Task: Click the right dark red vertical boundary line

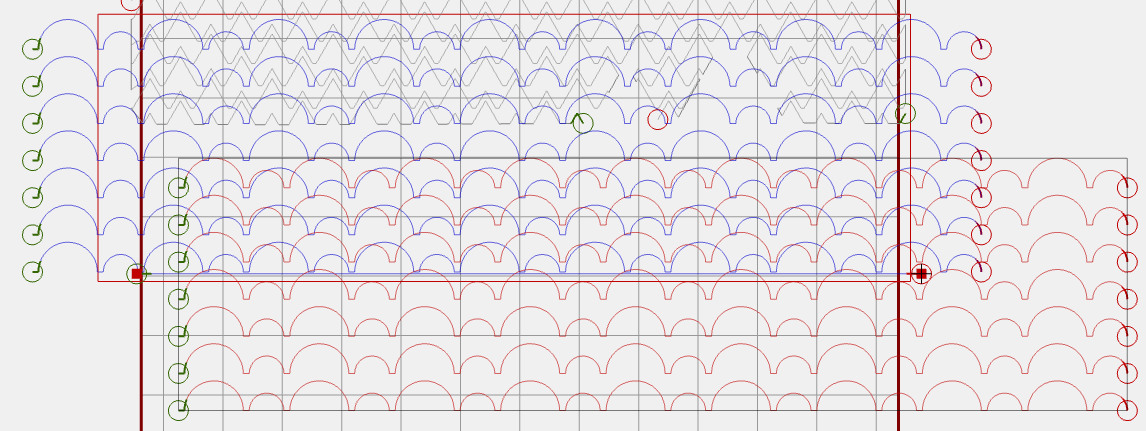Action: coord(898,350)
